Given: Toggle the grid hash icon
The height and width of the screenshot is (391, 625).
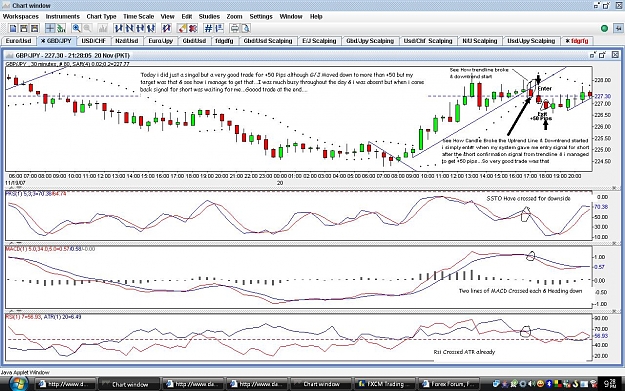Looking at the screenshot, I should [208, 28].
